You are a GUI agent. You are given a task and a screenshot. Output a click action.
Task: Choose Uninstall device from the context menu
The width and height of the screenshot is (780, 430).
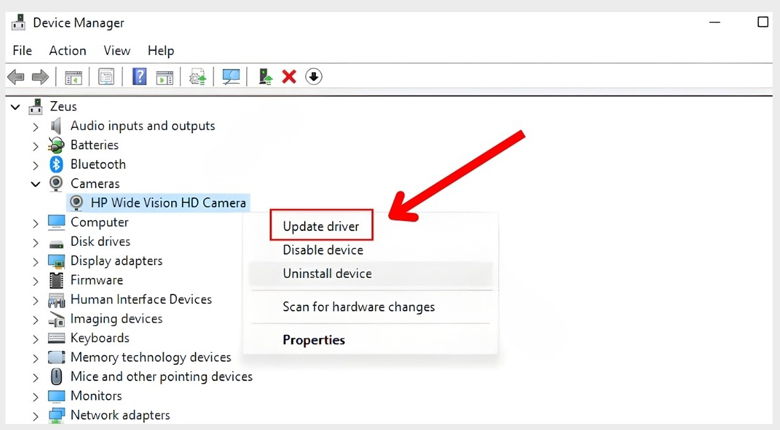click(x=327, y=273)
